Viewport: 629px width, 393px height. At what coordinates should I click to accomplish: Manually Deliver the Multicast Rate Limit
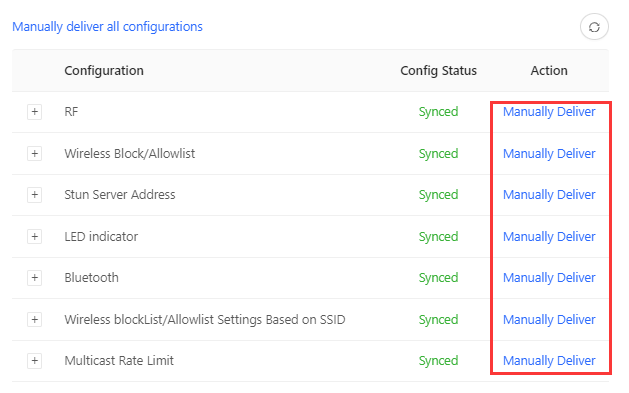click(549, 361)
